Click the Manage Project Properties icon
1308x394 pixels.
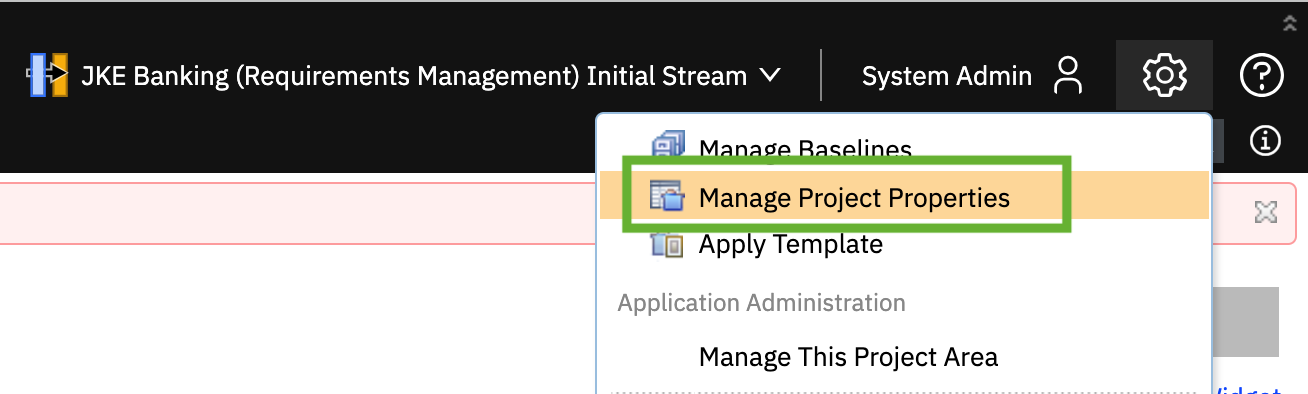(667, 197)
